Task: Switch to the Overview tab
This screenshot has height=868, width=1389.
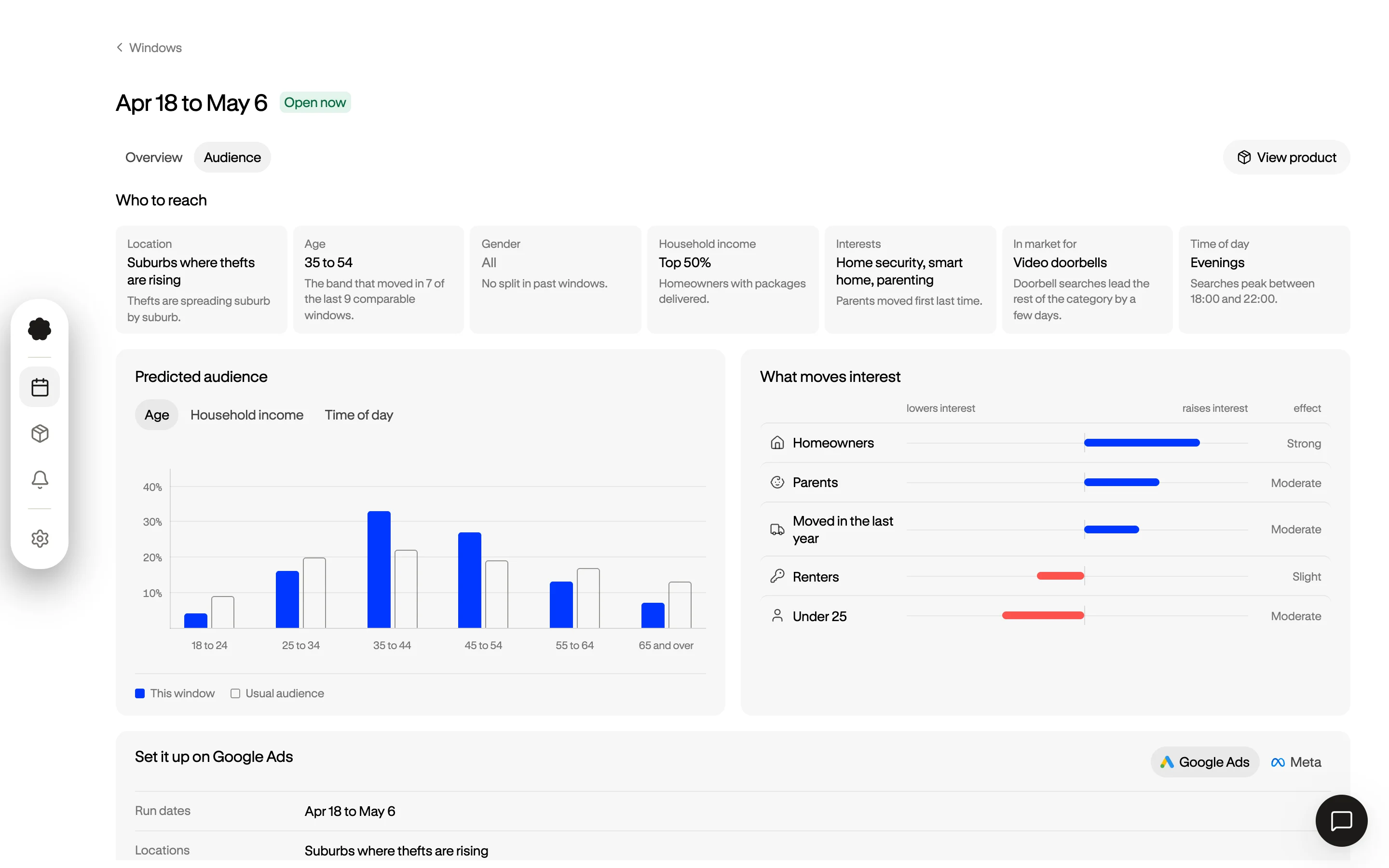Action: click(153, 157)
